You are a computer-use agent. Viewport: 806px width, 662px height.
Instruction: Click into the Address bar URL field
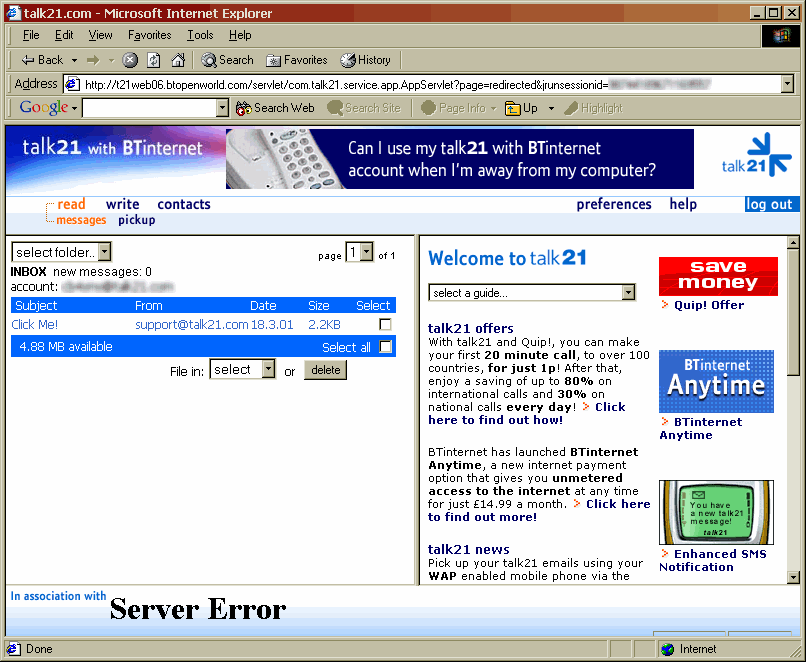[431, 84]
